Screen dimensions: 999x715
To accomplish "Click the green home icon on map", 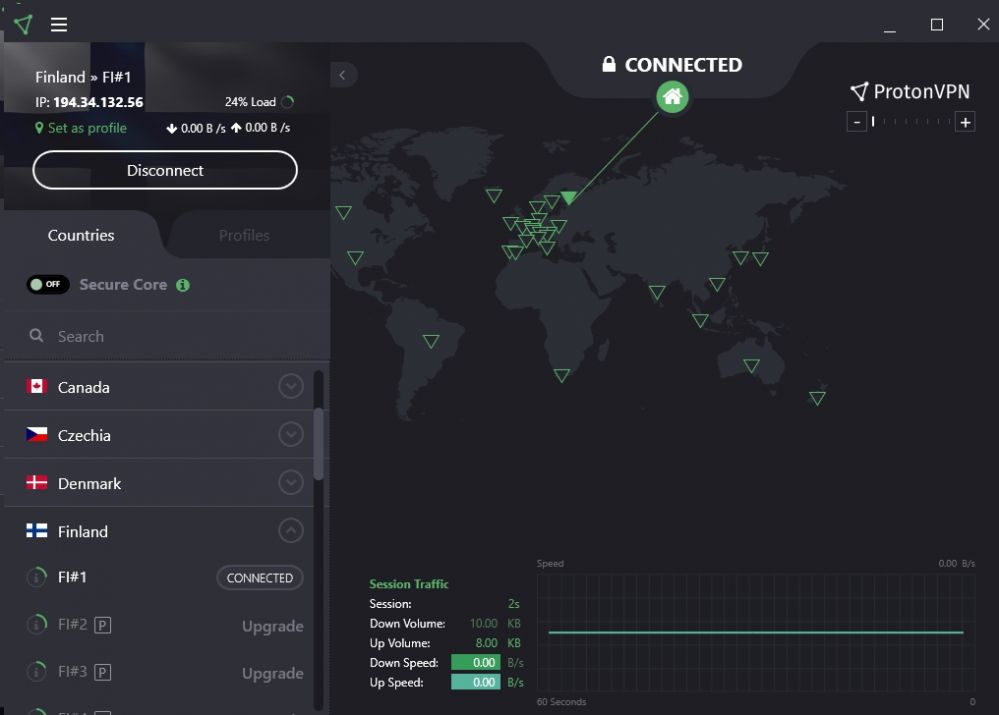I will point(673,97).
